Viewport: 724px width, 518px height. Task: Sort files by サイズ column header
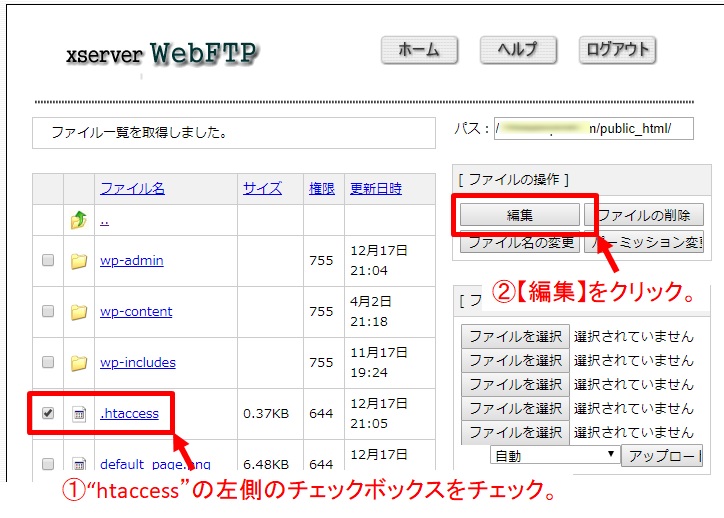click(262, 188)
